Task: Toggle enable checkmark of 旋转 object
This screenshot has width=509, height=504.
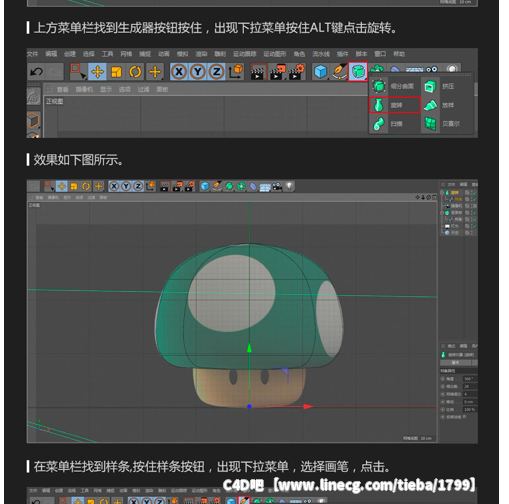Action: tap(474, 193)
